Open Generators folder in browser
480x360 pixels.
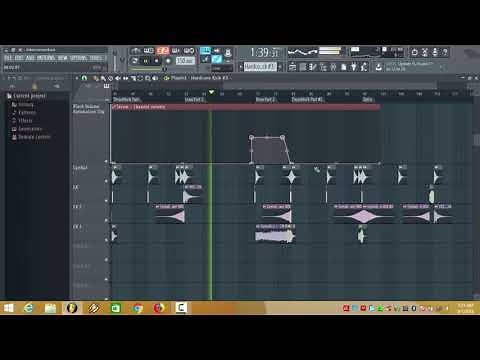pos(27,129)
